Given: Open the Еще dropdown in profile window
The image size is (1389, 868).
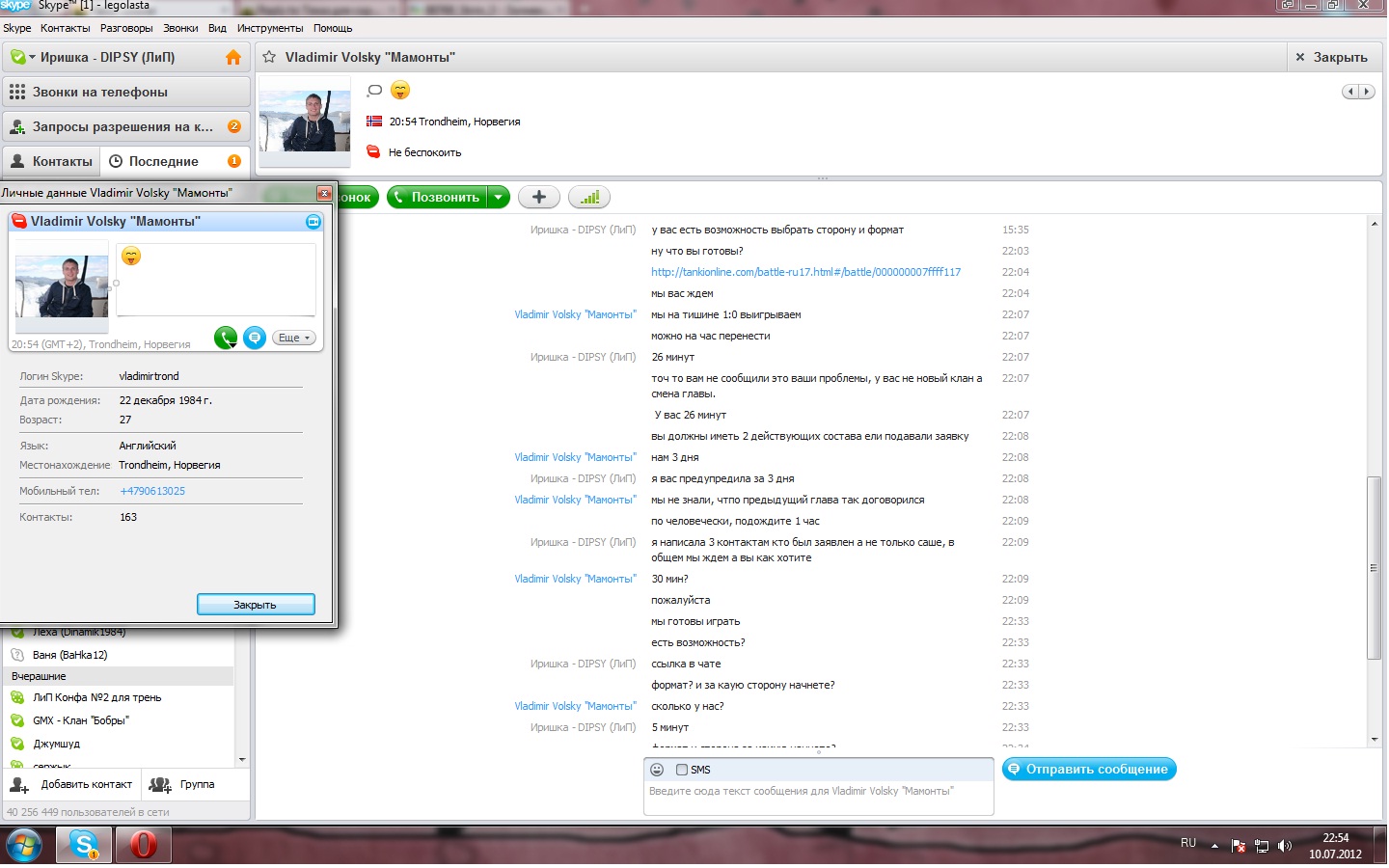Looking at the screenshot, I should [x=293, y=338].
